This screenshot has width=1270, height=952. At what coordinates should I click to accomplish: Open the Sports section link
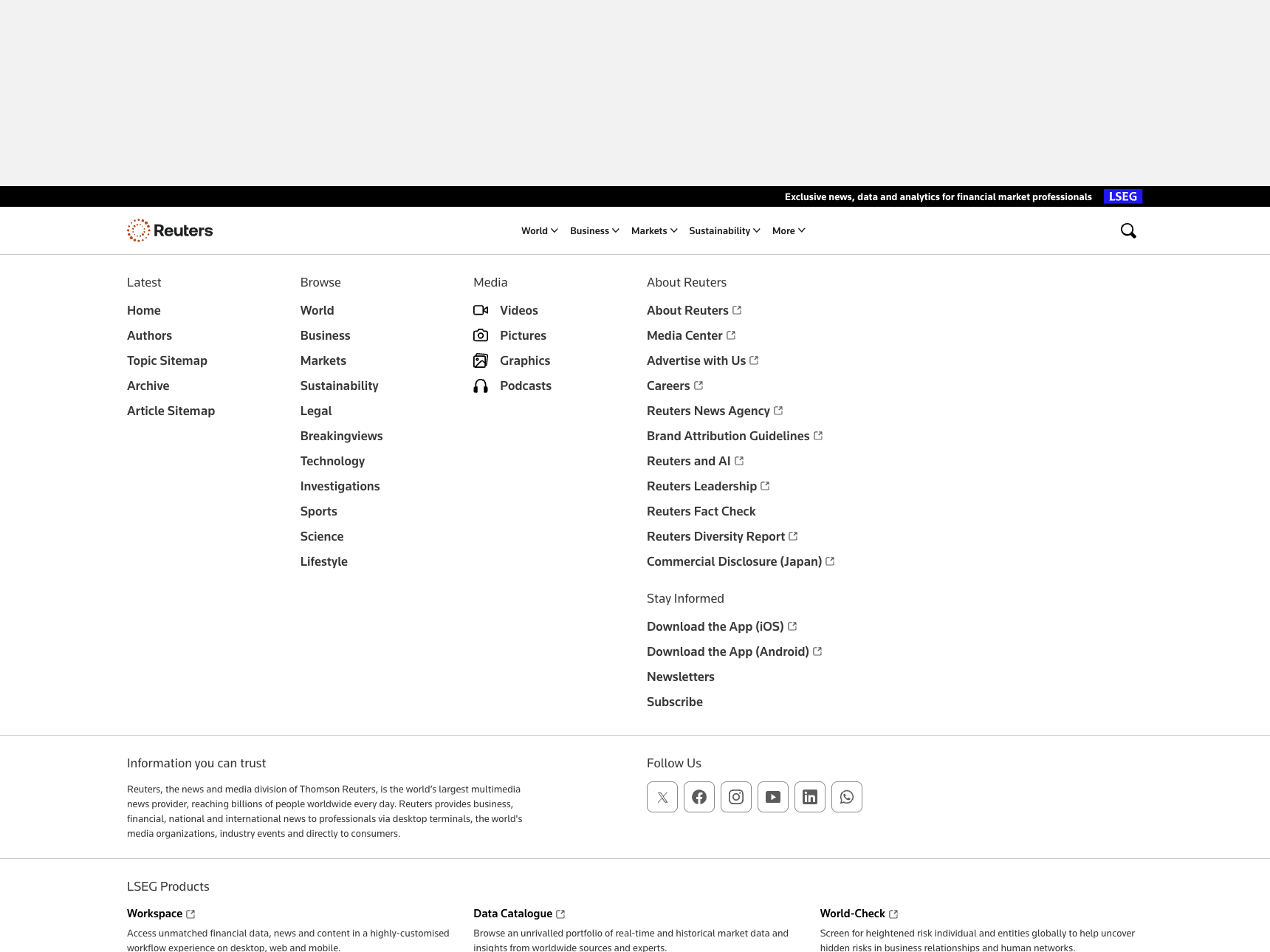(319, 511)
